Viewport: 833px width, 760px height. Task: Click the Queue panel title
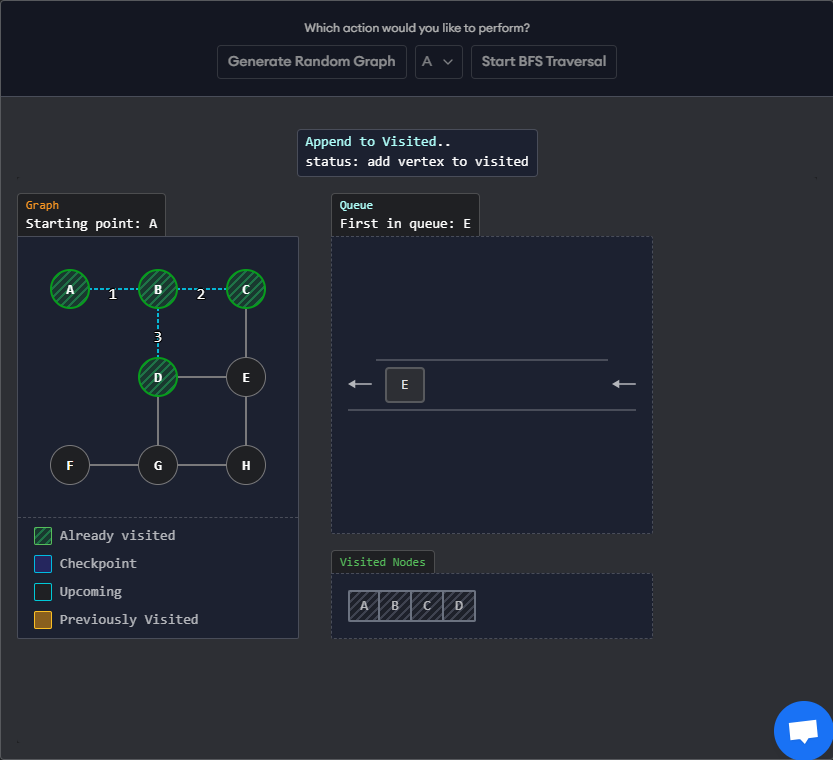point(356,206)
